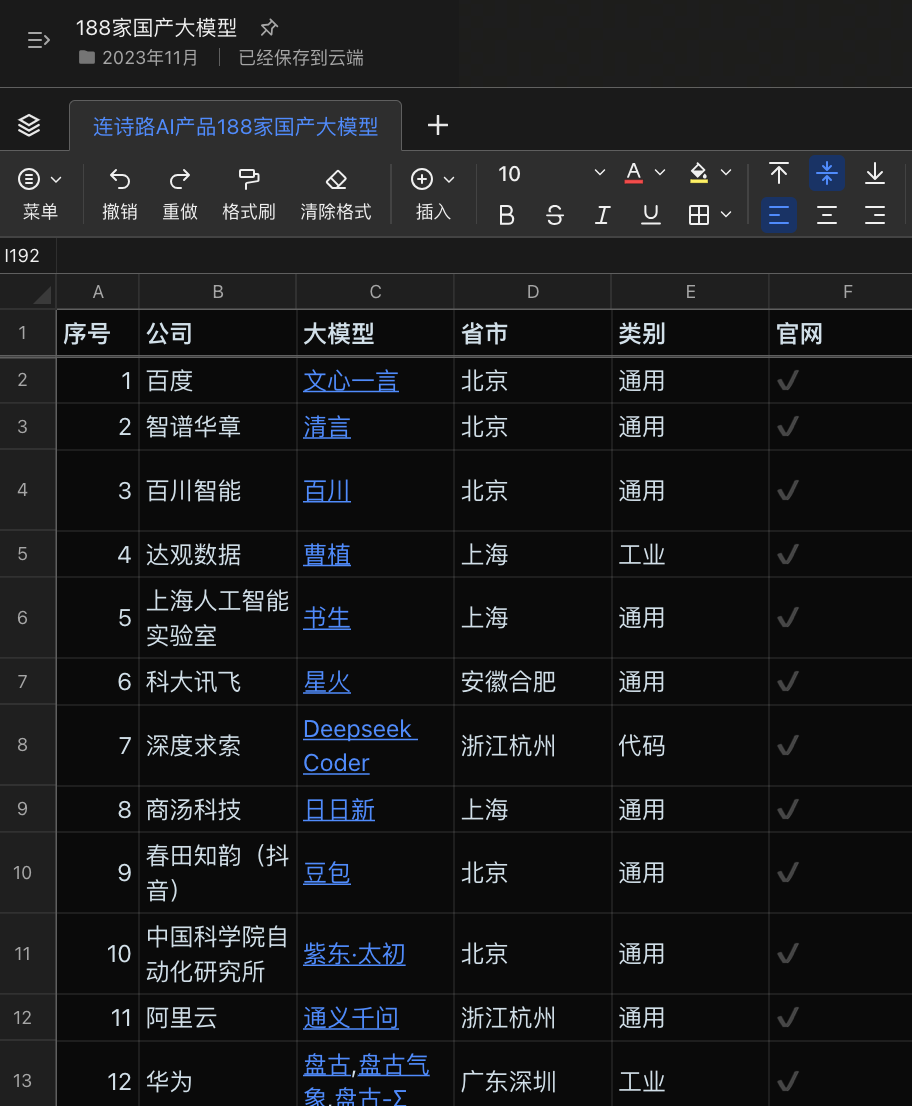Open the 2023年11月 folder location

click(x=139, y=58)
